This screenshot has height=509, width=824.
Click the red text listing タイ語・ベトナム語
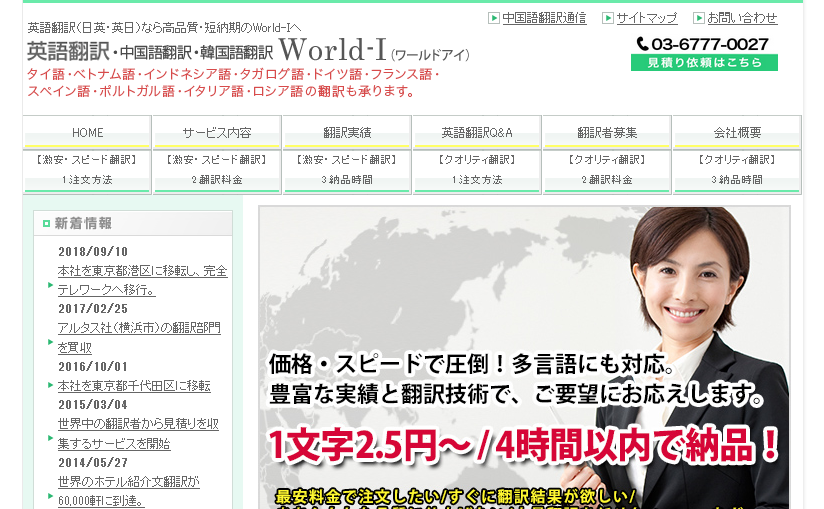tap(233, 82)
